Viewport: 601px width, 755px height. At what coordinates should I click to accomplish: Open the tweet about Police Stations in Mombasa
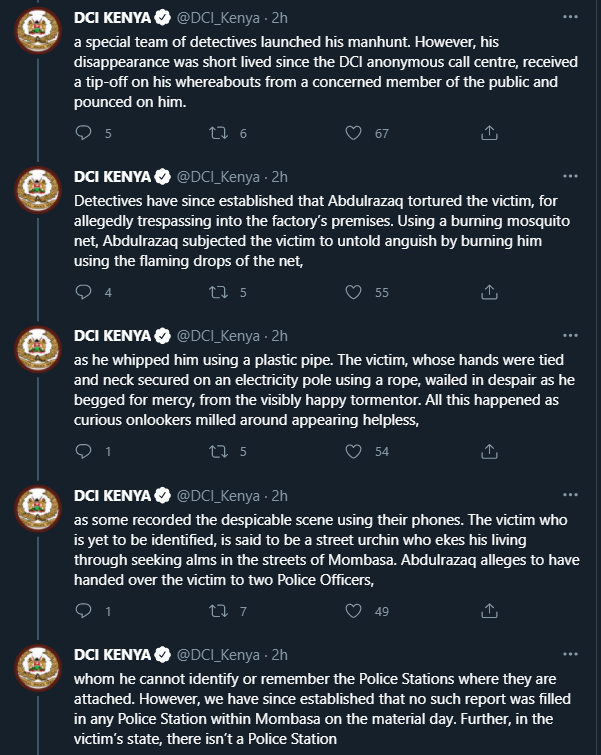tap(330, 712)
